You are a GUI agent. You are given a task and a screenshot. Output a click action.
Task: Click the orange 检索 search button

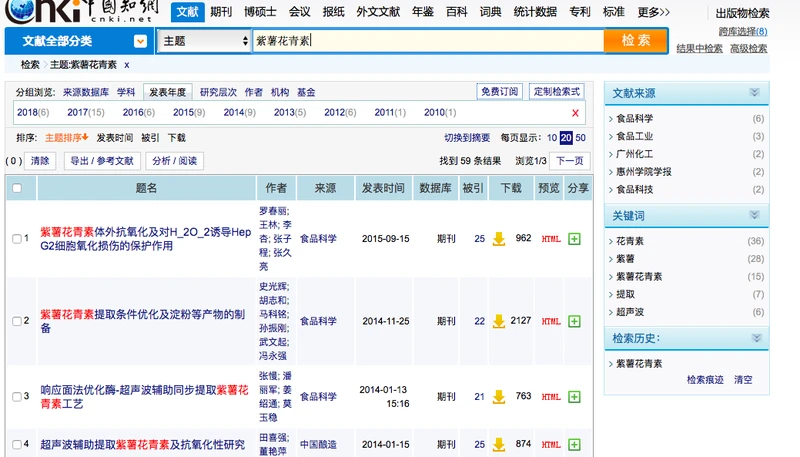coord(636,40)
